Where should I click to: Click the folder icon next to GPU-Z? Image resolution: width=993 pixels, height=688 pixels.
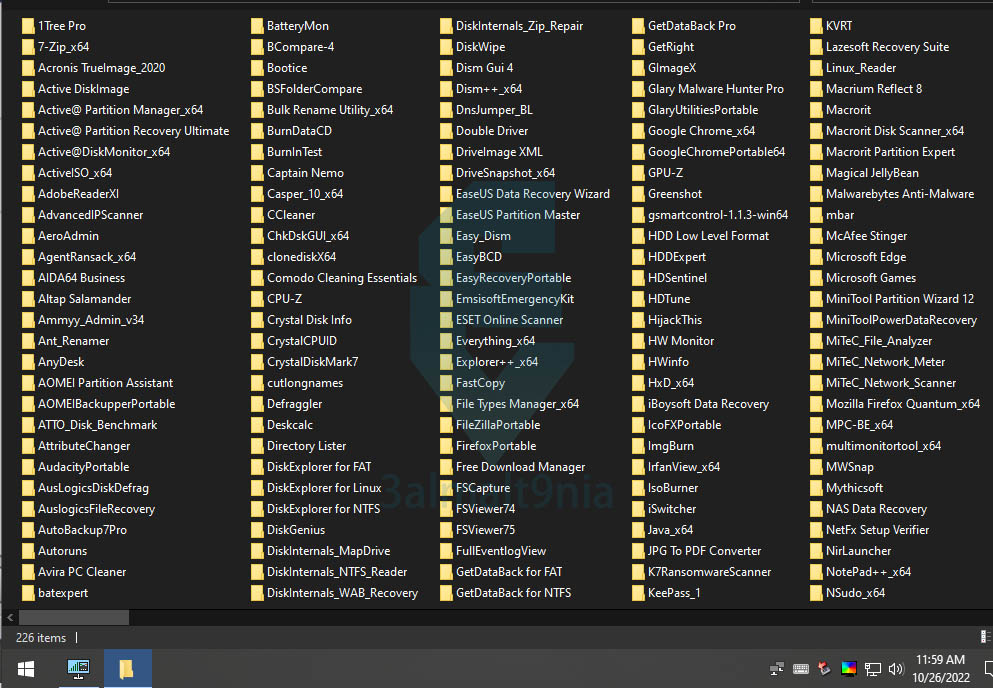[638, 173]
